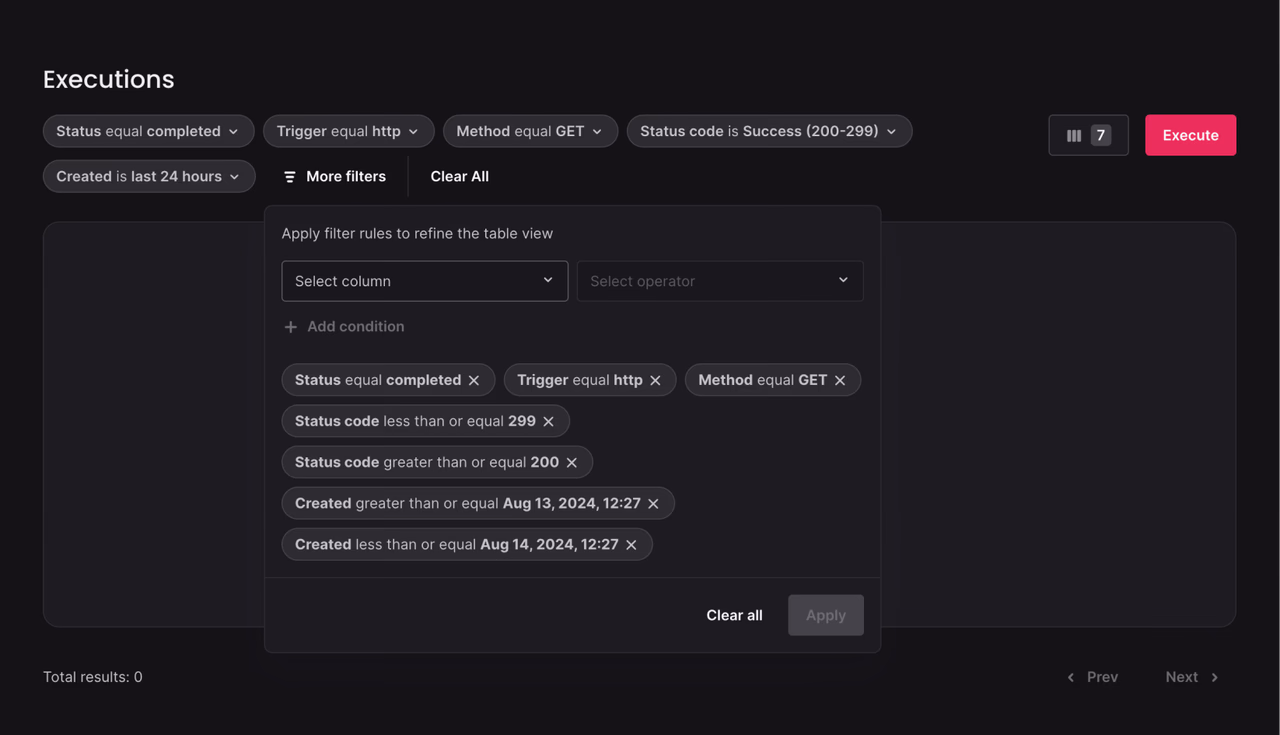Click the plus icon for Add condition
The height and width of the screenshot is (735, 1280).
point(291,327)
